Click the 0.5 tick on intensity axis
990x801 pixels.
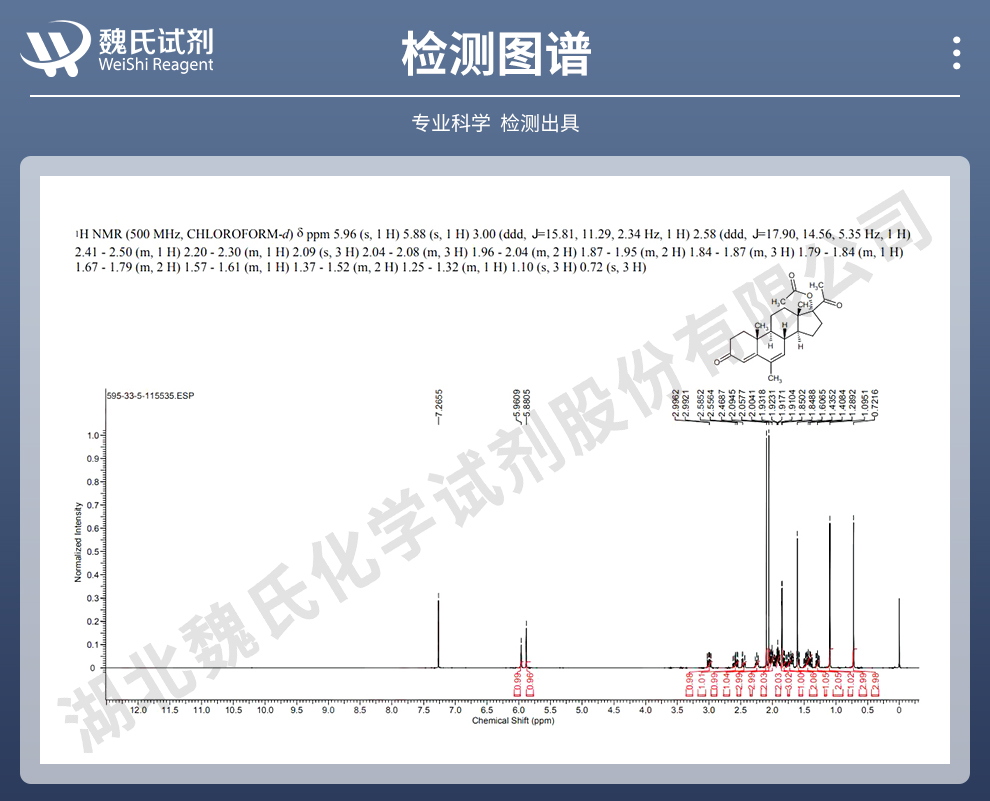click(x=92, y=552)
